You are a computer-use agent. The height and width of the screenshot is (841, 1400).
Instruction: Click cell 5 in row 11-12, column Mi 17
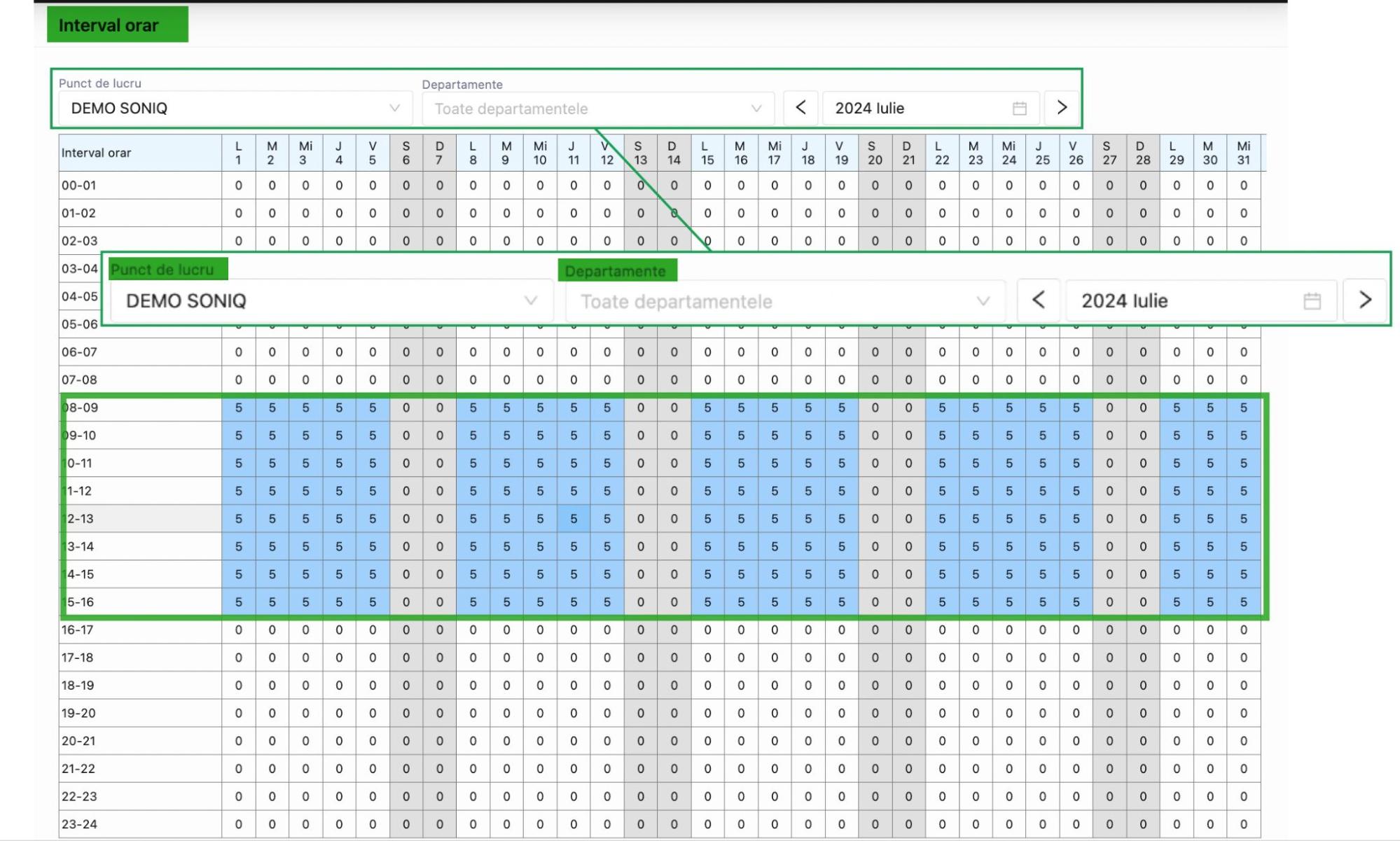775,491
